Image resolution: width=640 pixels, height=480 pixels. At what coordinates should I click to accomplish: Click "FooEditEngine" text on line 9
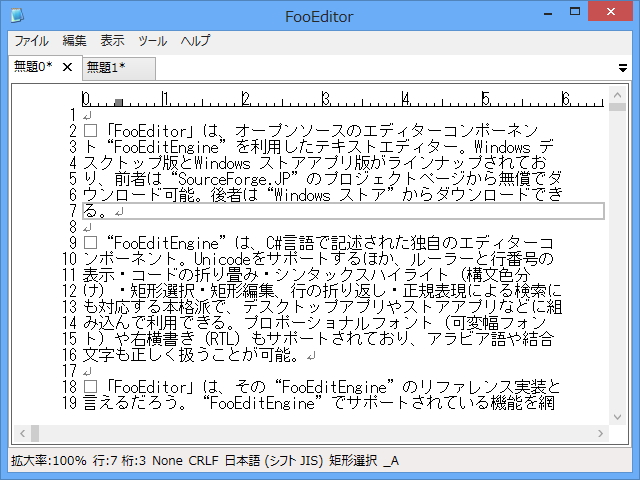pos(166,243)
